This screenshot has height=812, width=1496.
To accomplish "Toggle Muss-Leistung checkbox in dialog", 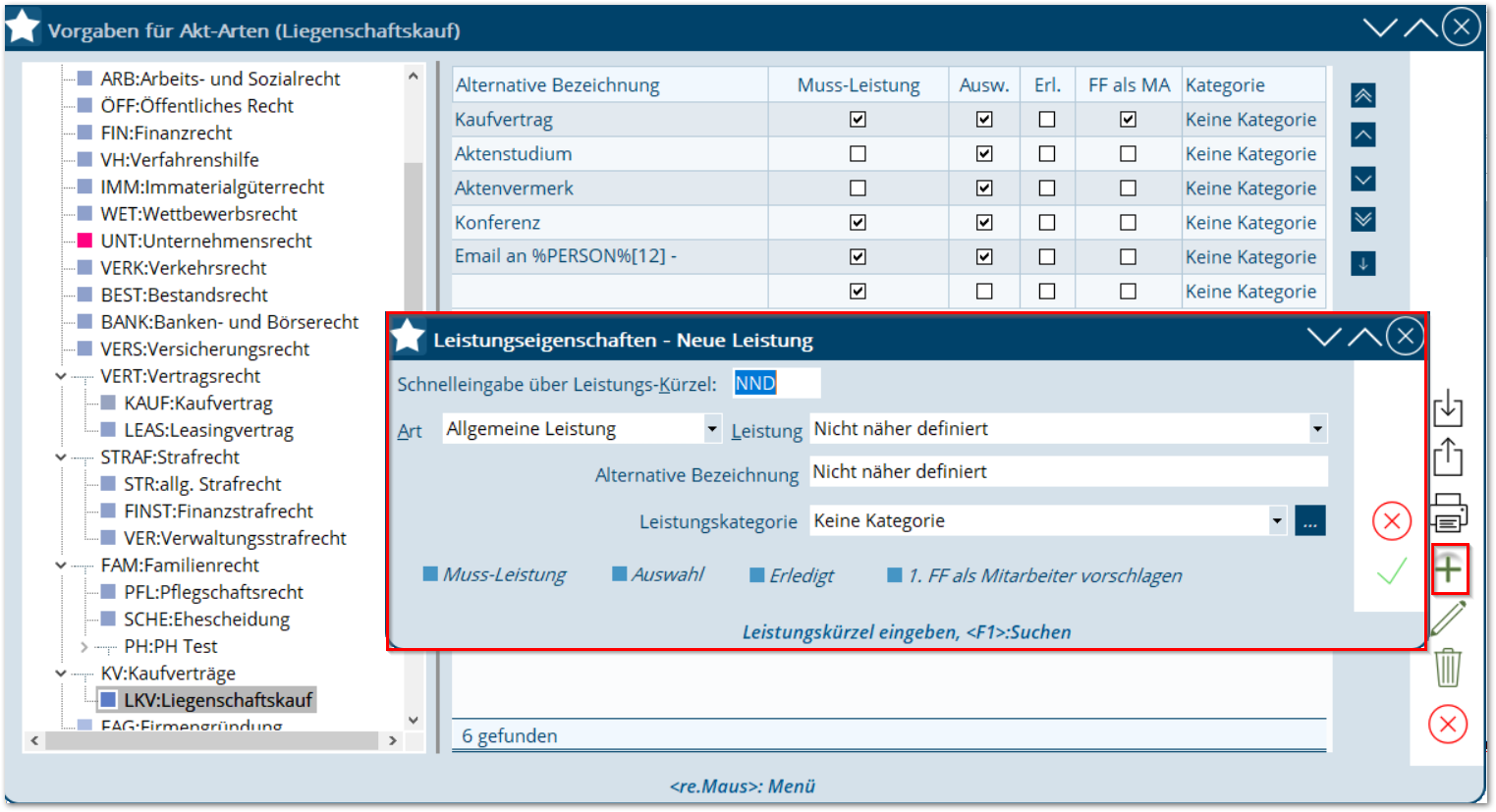I will coord(430,573).
